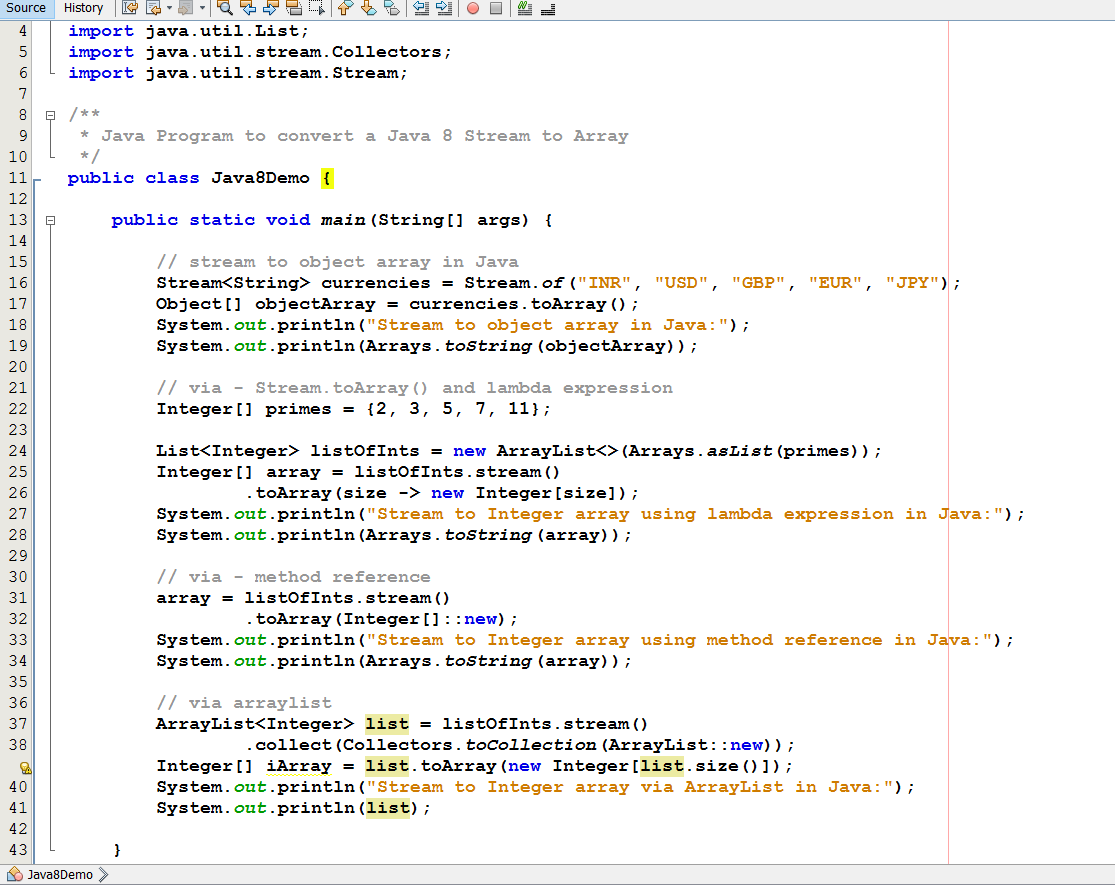Switch to the History tab

tap(83, 8)
